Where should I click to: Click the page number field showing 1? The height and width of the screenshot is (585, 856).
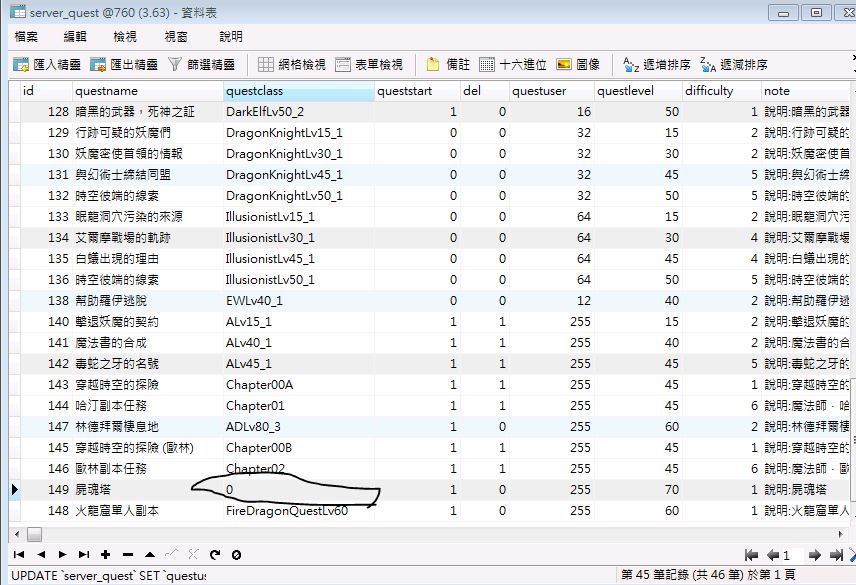(793, 555)
